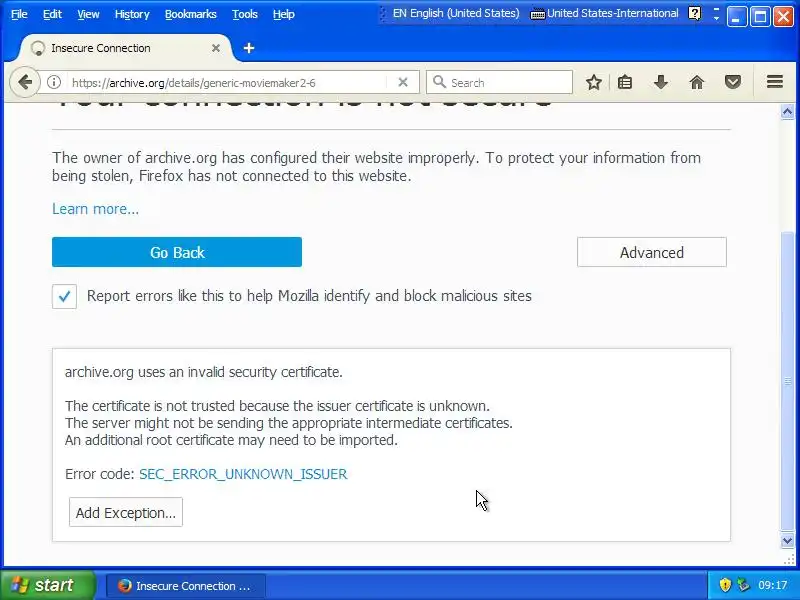Select the Insecure Connection tab
This screenshot has height=600, width=800.
125,48
